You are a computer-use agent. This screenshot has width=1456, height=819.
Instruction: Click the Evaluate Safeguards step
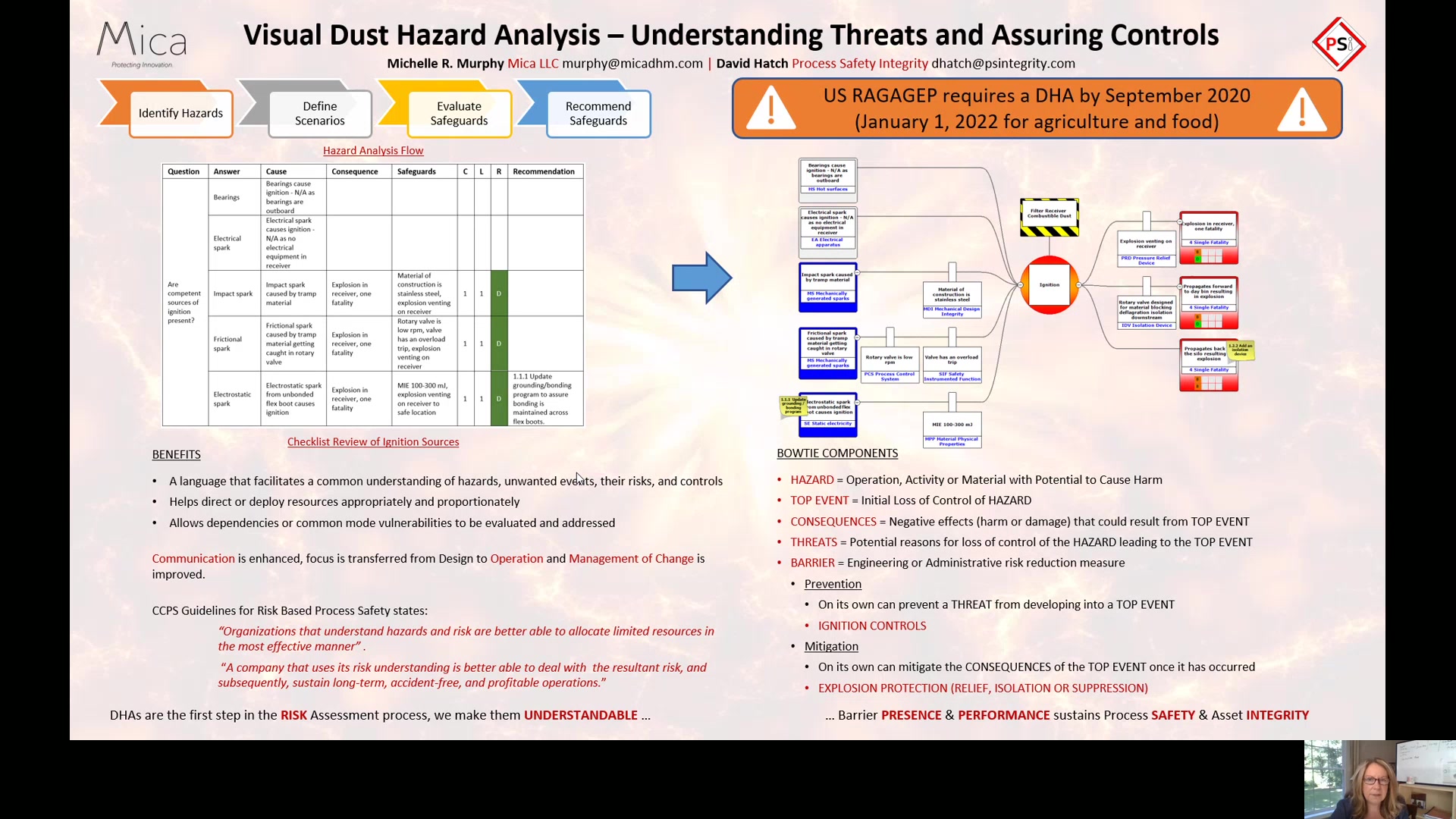pyautogui.click(x=459, y=113)
